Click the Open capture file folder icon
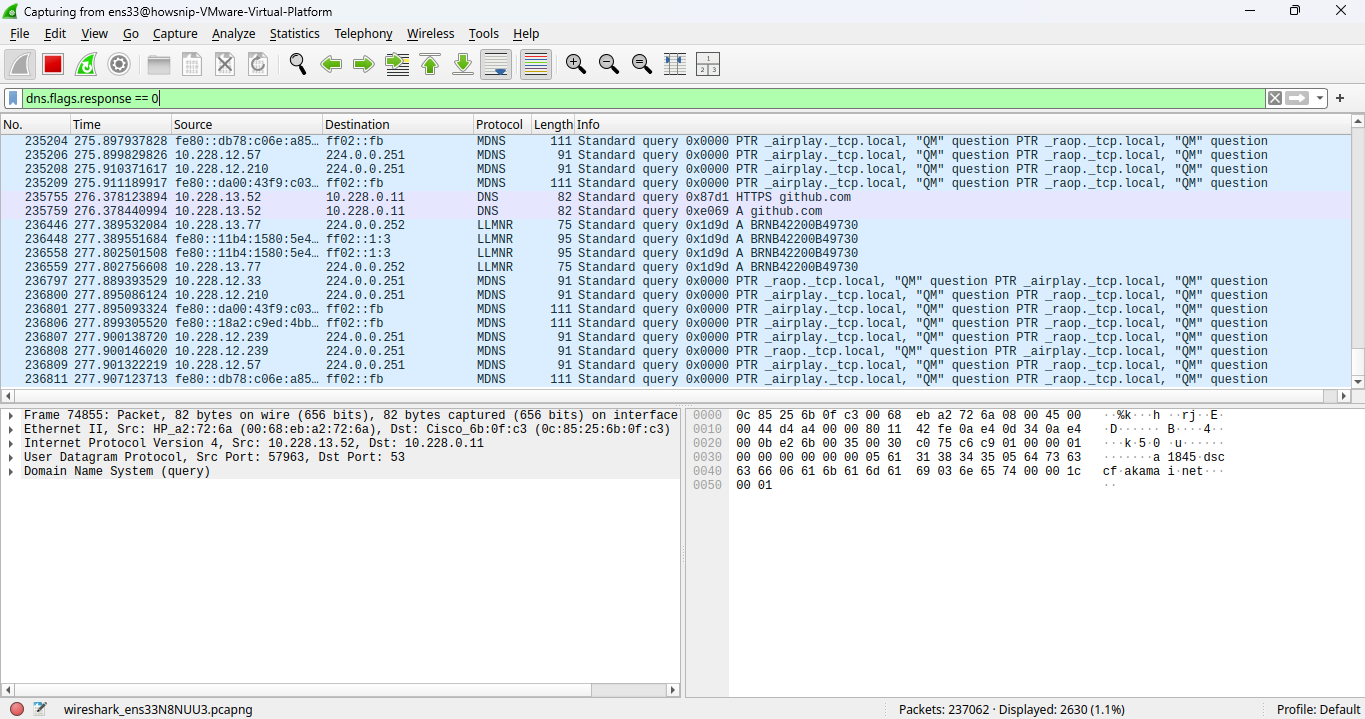The image size is (1365, 719). coord(159,64)
